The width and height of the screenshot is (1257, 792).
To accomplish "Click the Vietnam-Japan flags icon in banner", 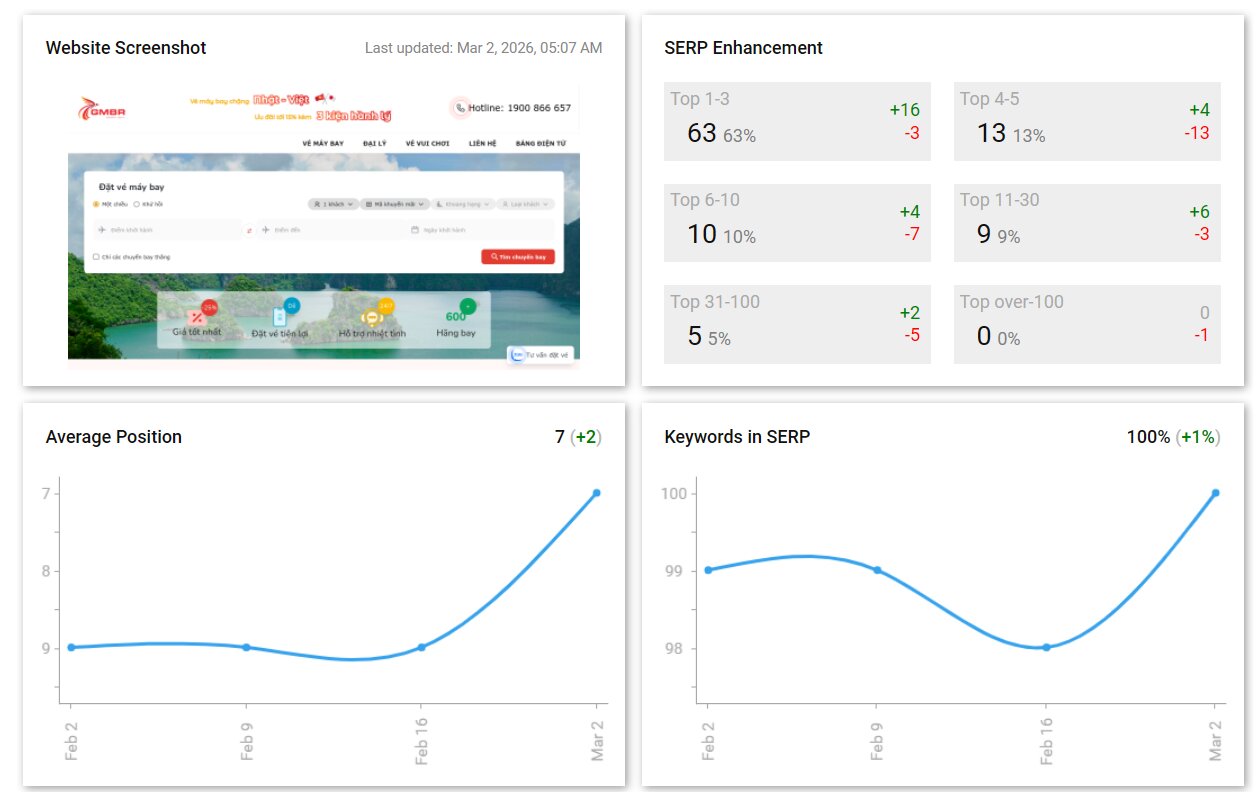I will [x=324, y=98].
